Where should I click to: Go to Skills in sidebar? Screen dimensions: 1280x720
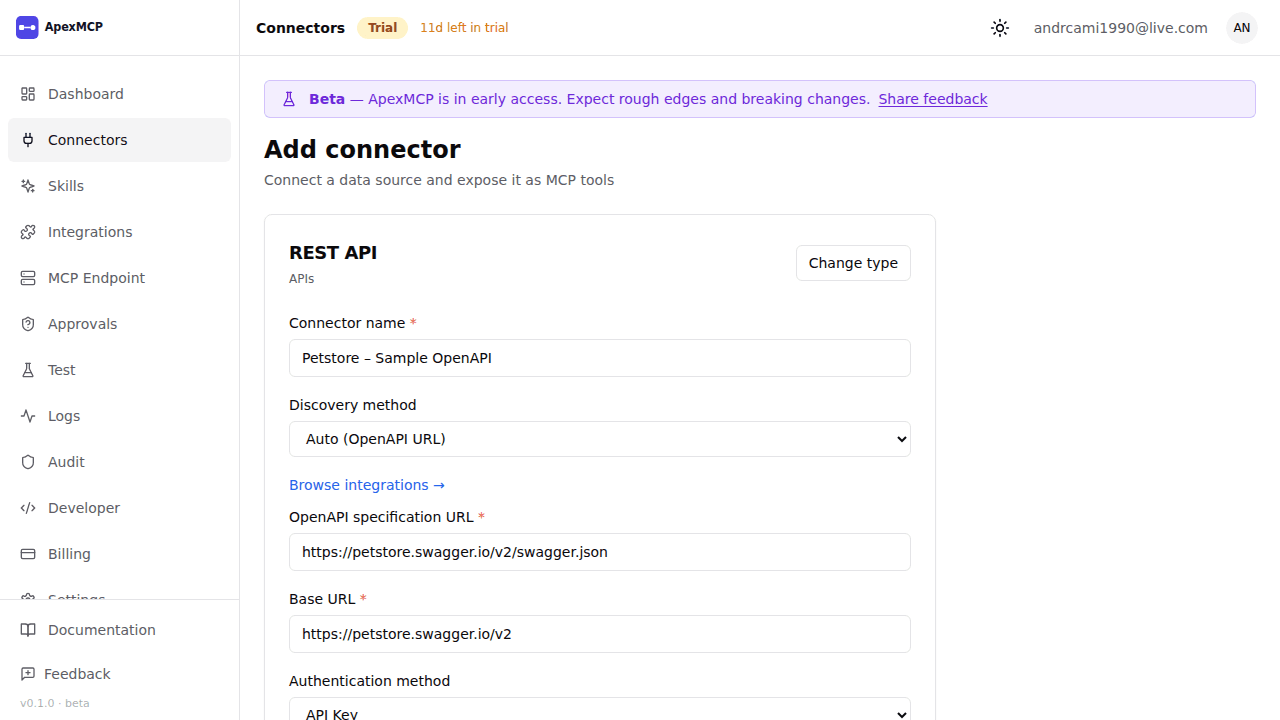119,186
